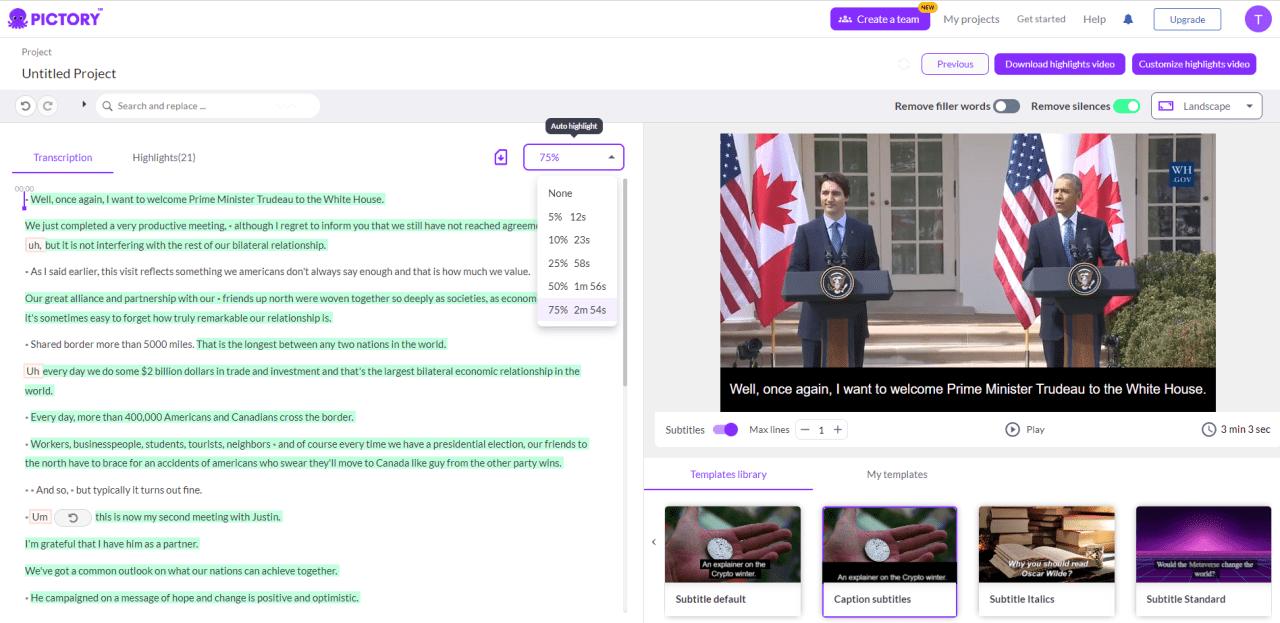This screenshot has height=623, width=1280.
Task: Click sentence 'He campaigned on a message of hope'
Action: (194, 598)
